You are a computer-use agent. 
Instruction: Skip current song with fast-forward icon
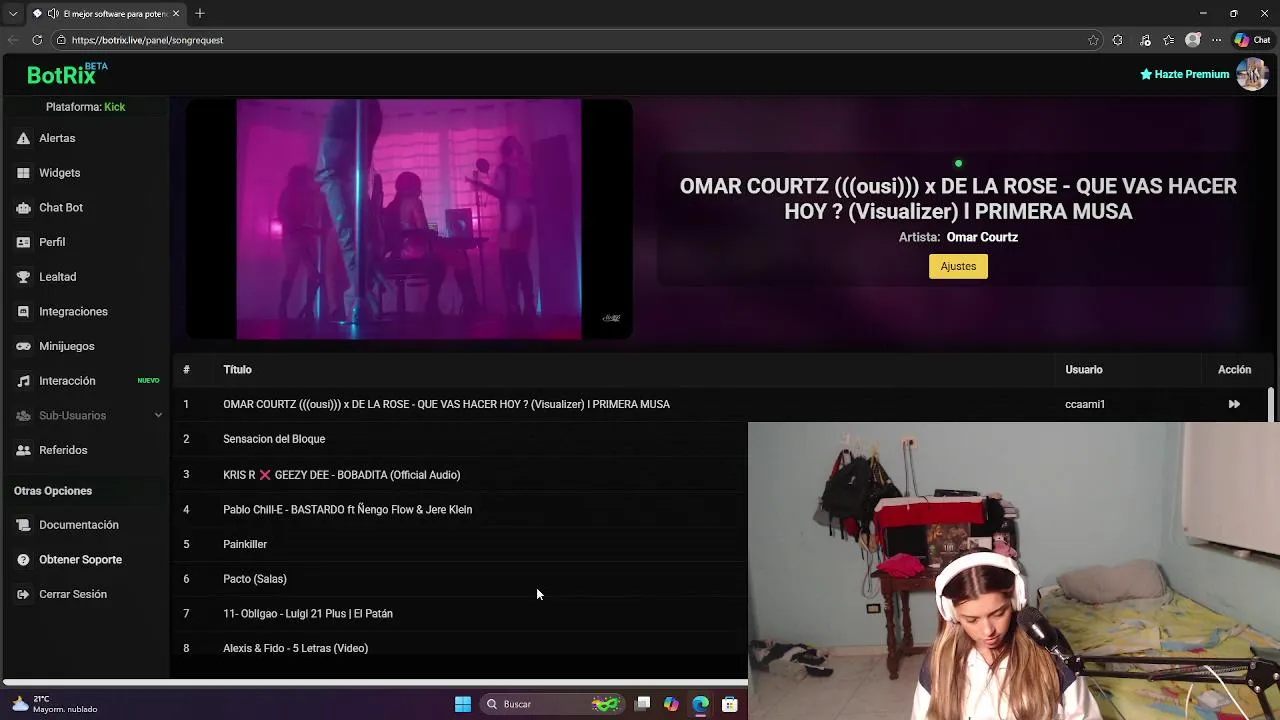pyautogui.click(x=1234, y=404)
